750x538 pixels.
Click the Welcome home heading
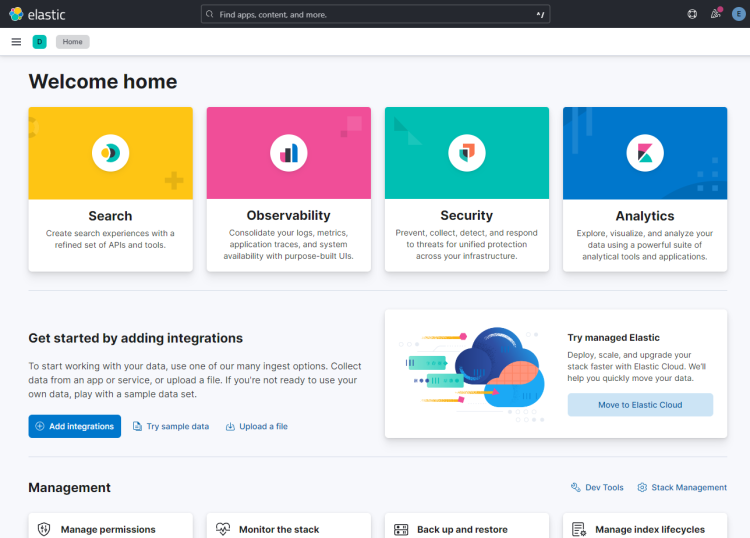pyautogui.click(x=103, y=81)
